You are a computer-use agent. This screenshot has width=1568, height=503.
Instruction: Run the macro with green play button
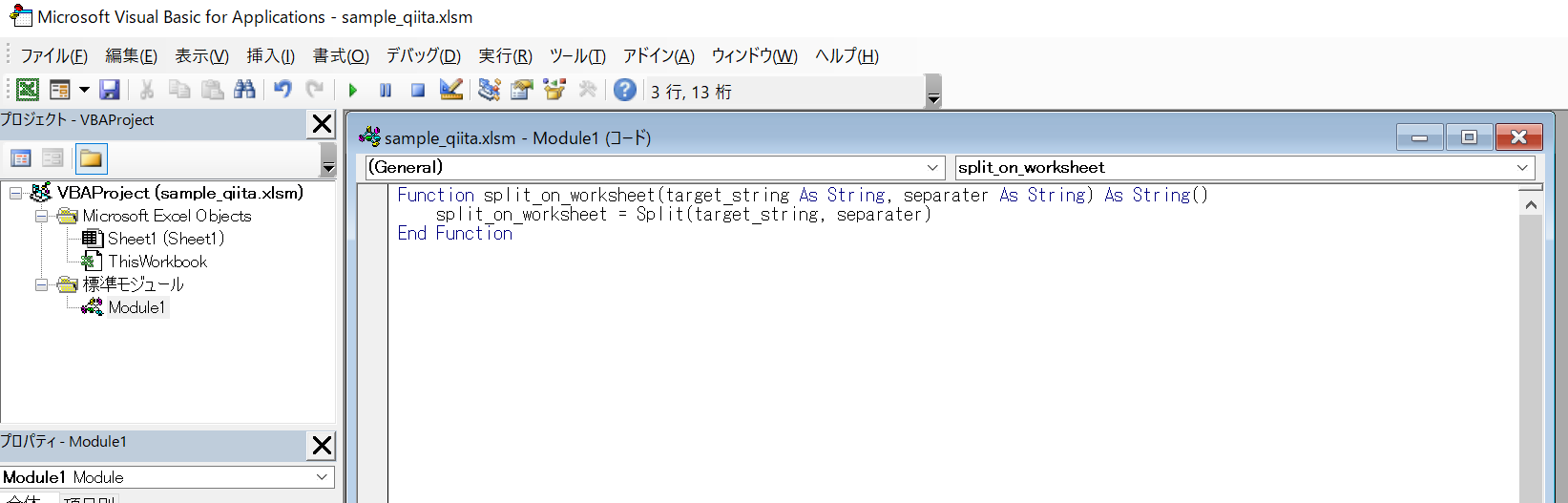[x=353, y=90]
